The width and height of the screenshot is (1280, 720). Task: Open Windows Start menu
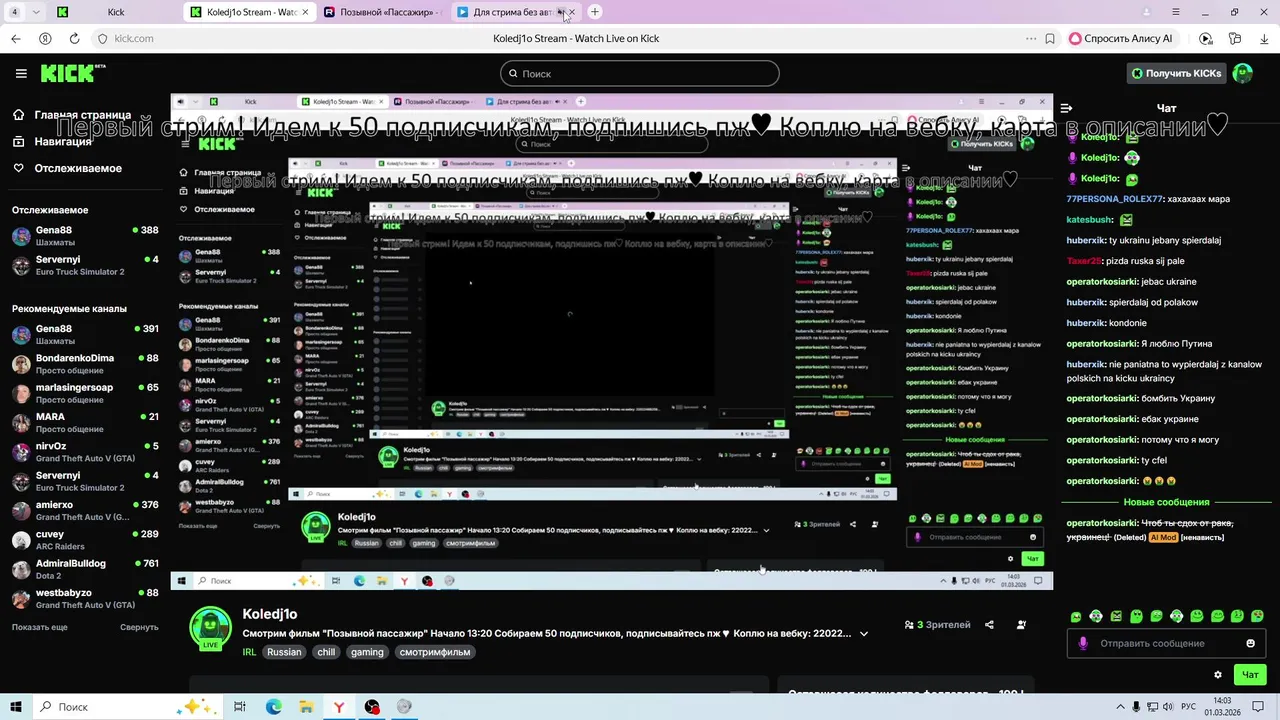coord(16,706)
